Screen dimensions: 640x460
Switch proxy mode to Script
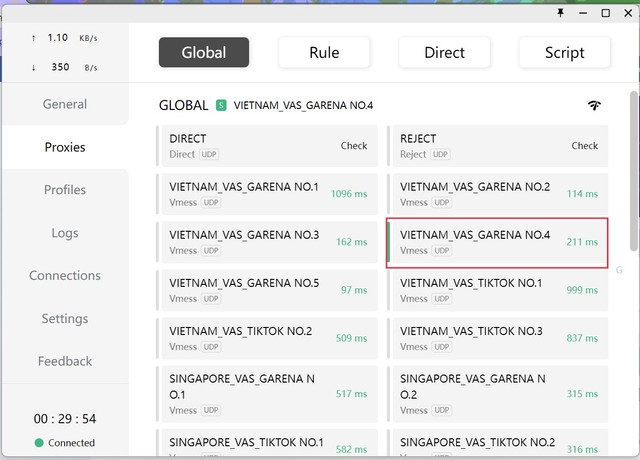click(x=564, y=52)
